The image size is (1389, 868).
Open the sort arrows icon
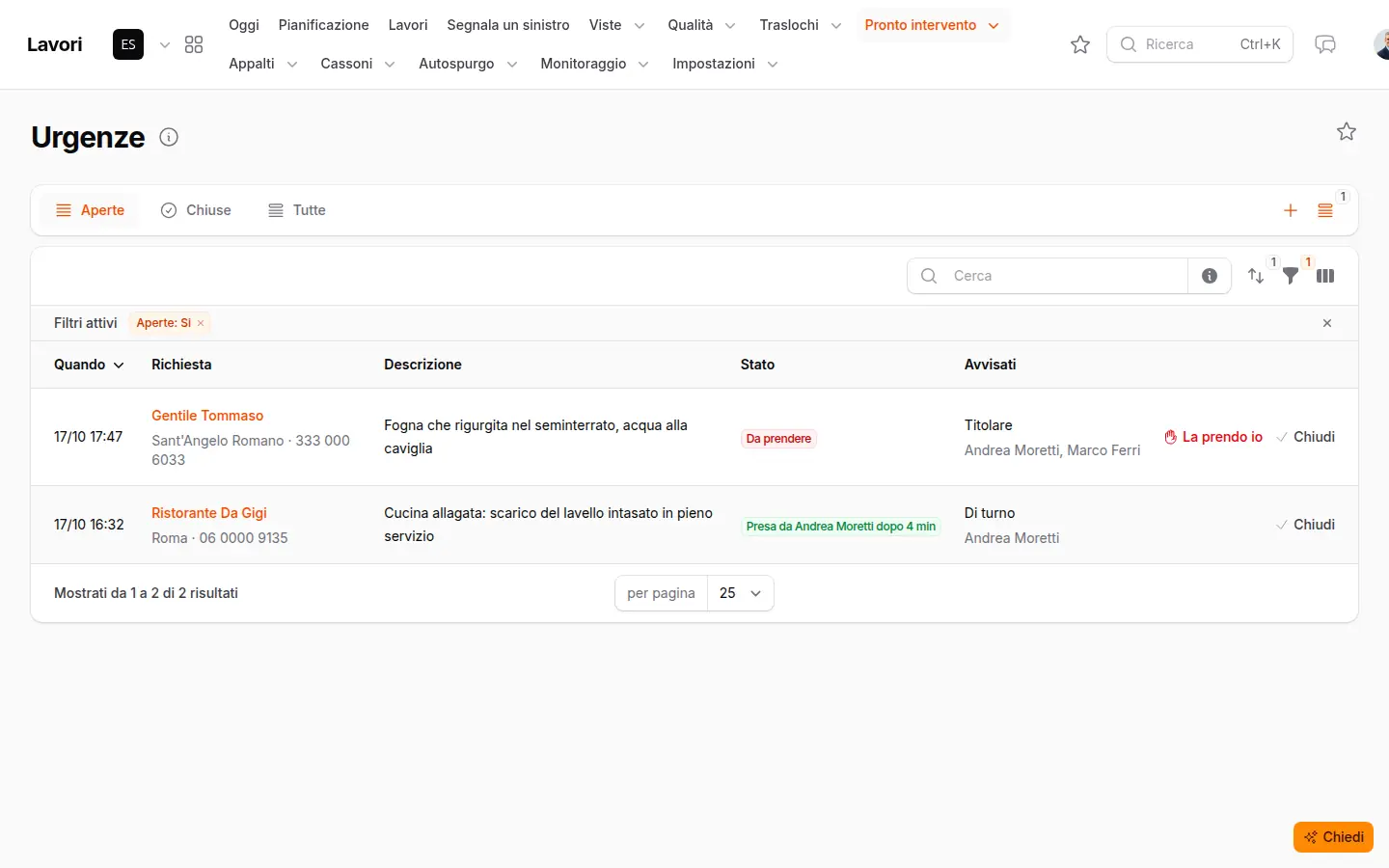point(1256,276)
